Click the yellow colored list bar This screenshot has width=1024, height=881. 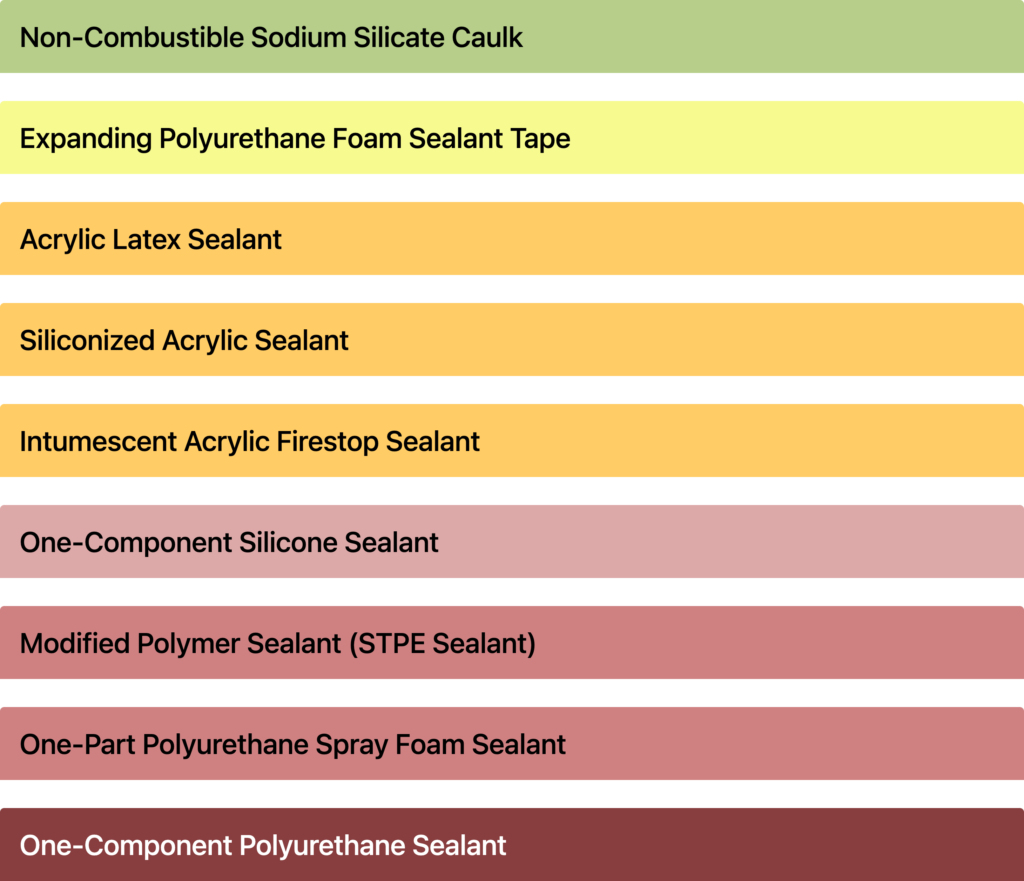(x=512, y=138)
